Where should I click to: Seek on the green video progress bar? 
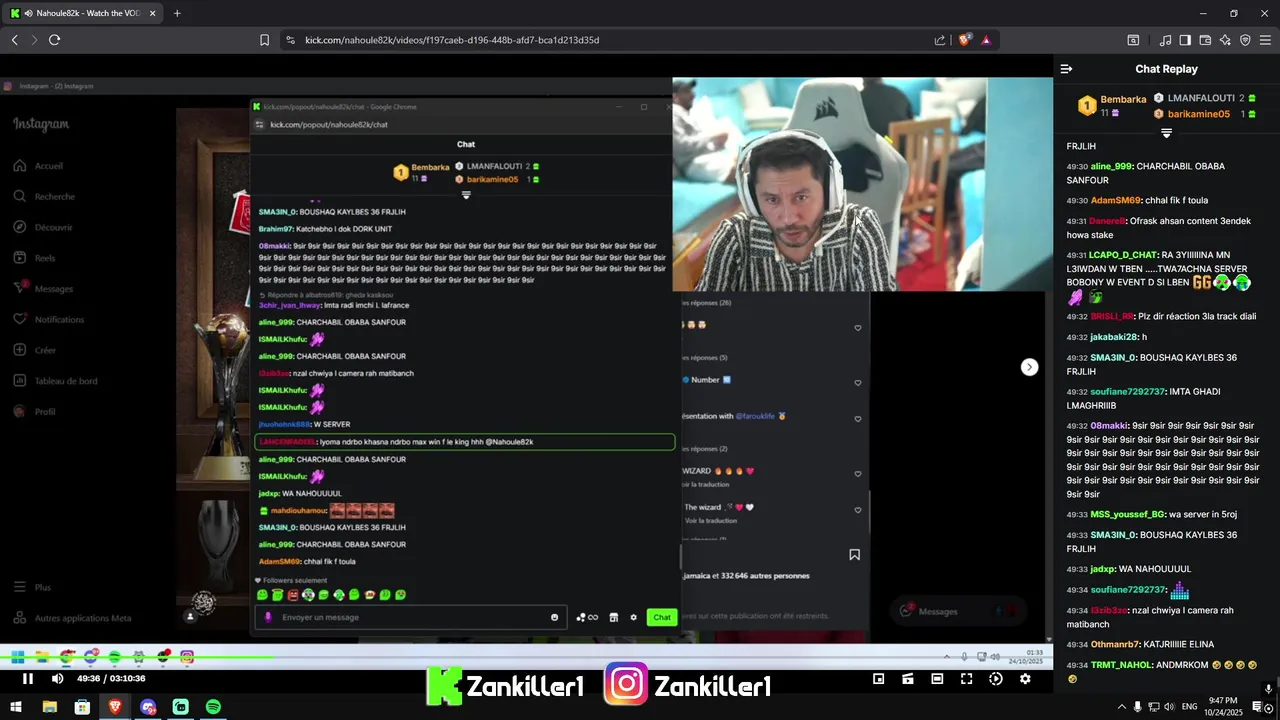[135, 658]
